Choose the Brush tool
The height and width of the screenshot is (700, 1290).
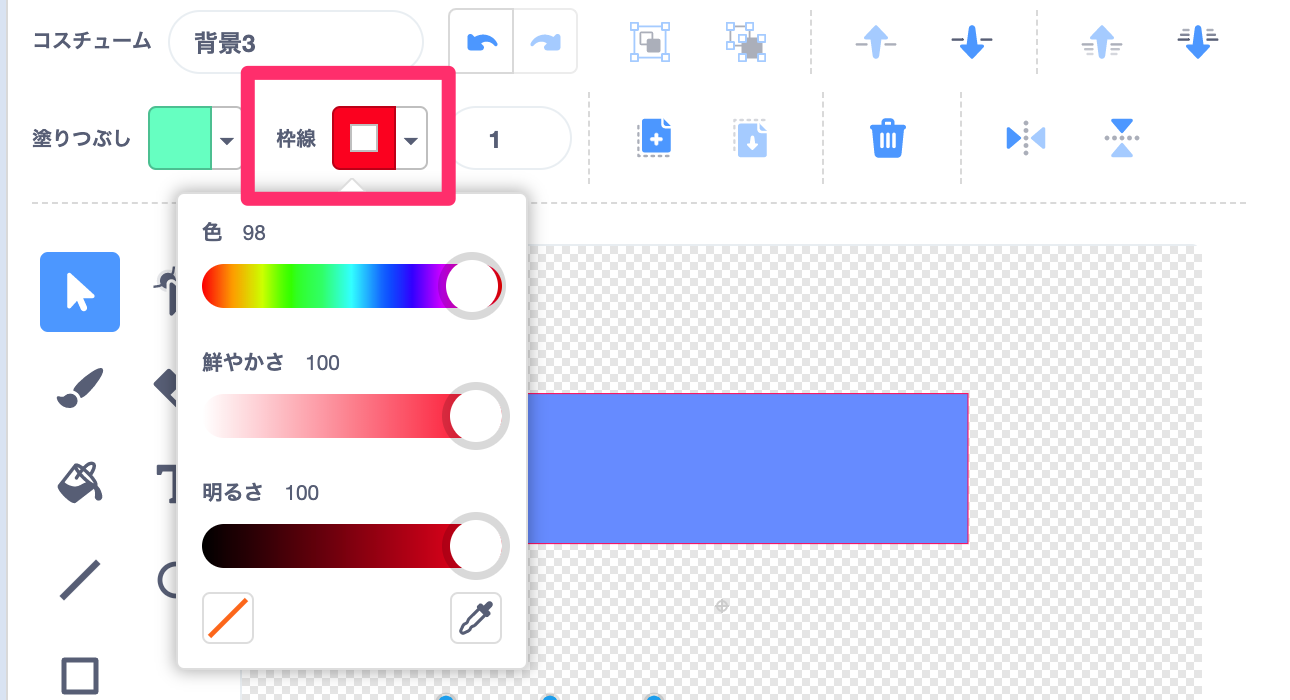click(x=80, y=388)
